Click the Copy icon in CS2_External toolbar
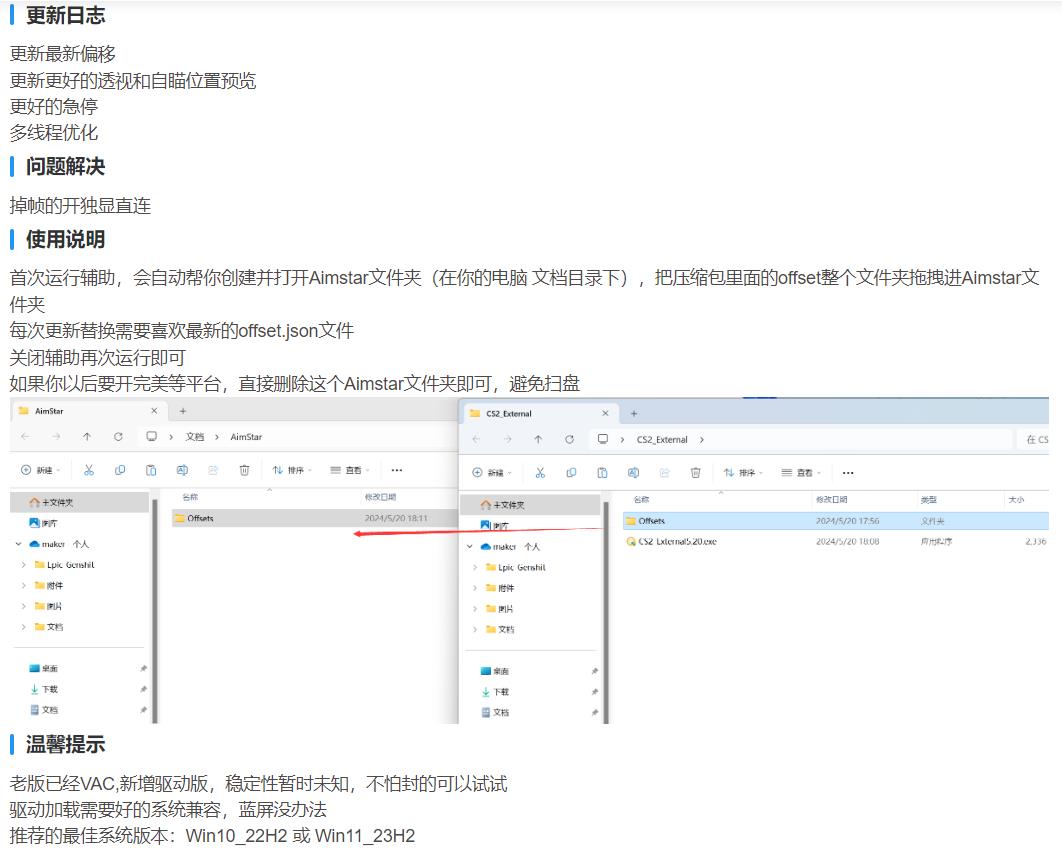This screenshot has height=855, width=1062. pos(571,473)
